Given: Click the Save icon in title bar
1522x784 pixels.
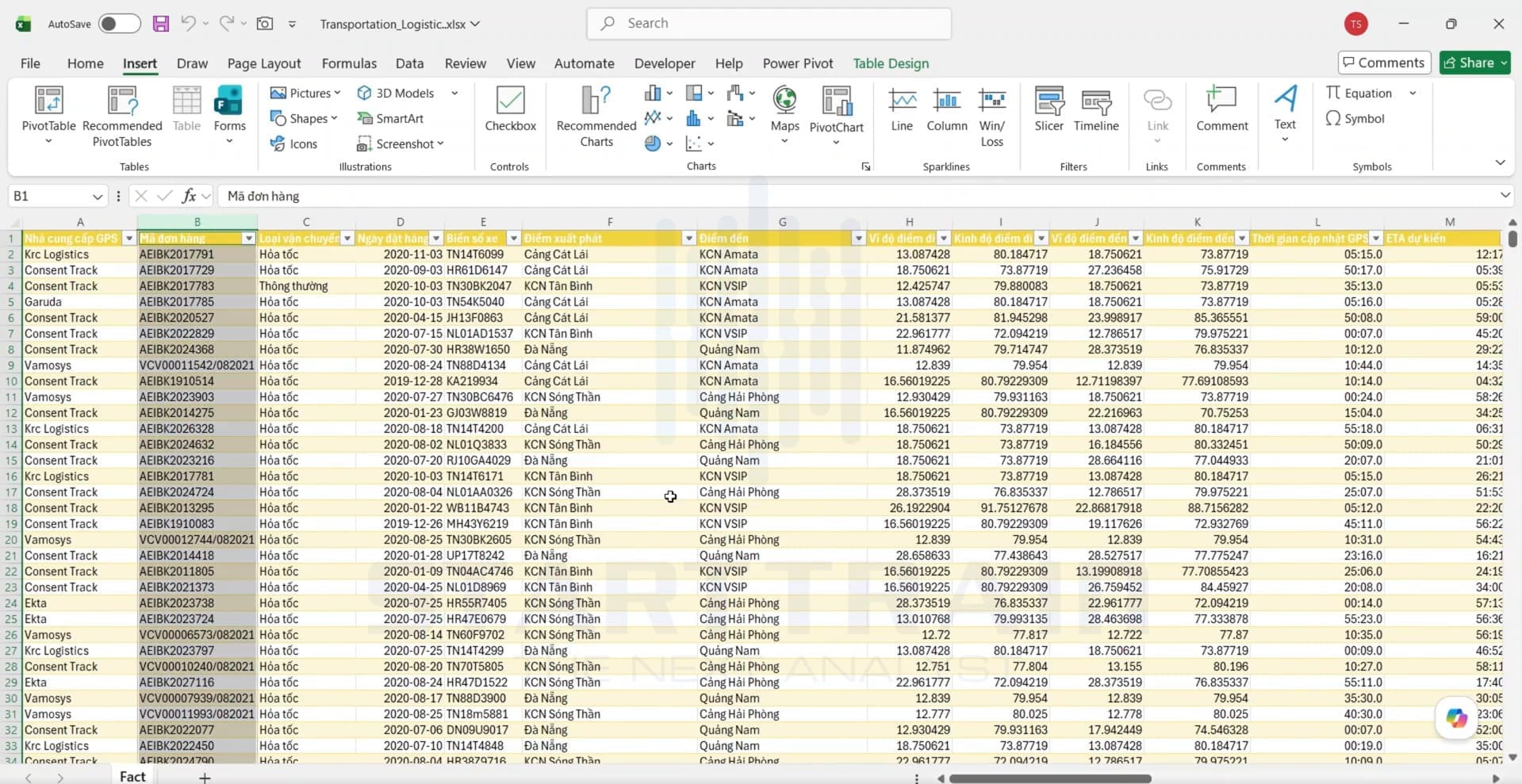Looking at the screenshot, I should point(161,24).
